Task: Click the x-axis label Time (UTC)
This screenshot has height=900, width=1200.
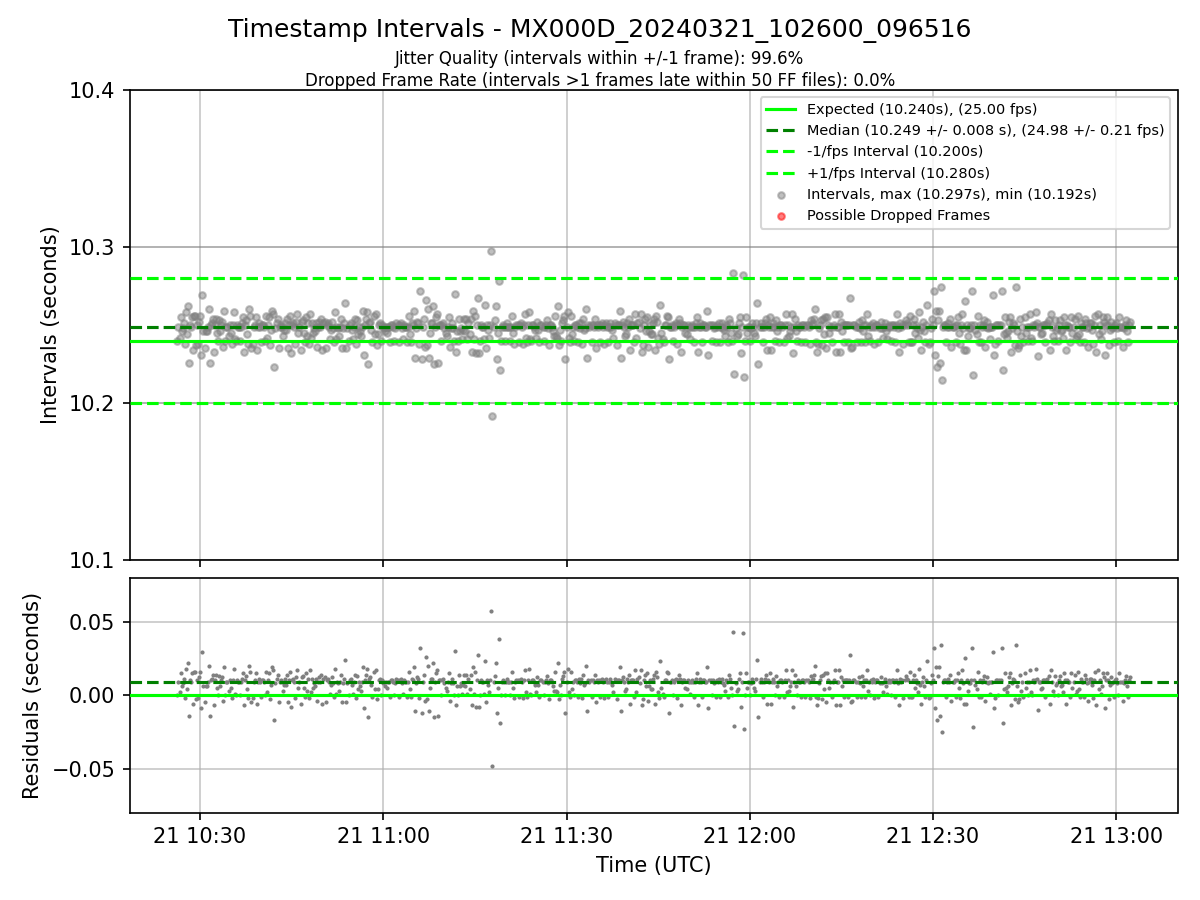Action: [x=653, y=865]
